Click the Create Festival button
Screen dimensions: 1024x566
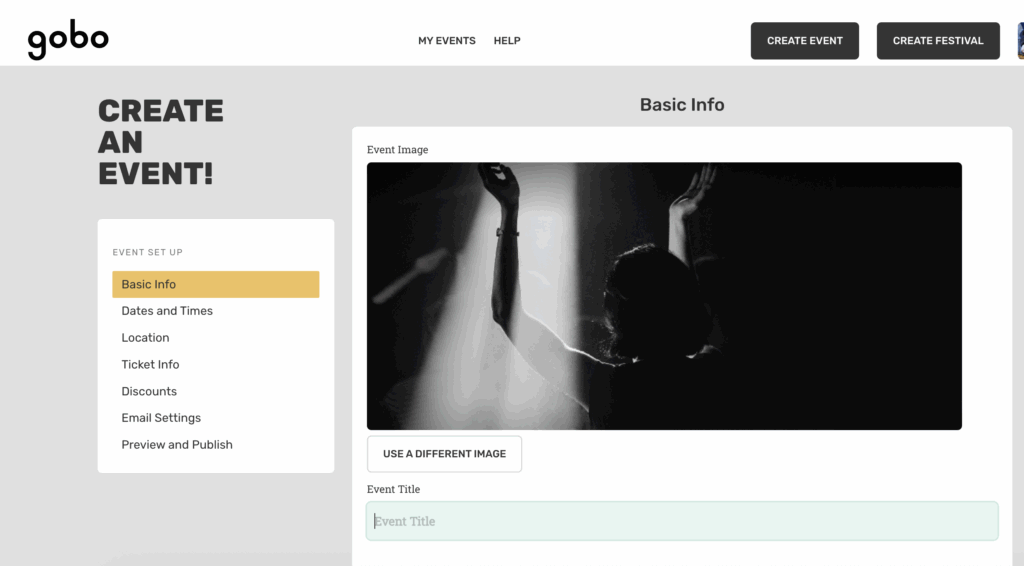[938, 40]
